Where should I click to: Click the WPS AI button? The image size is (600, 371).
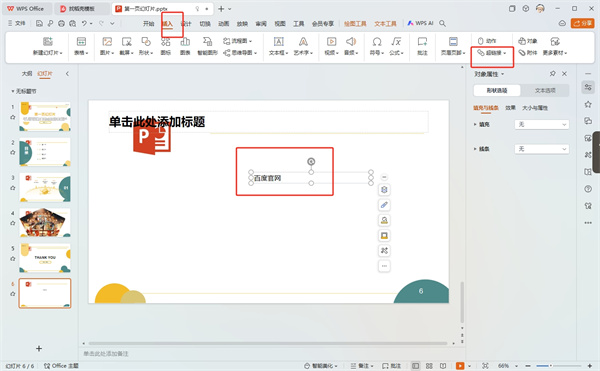point(420,23)
